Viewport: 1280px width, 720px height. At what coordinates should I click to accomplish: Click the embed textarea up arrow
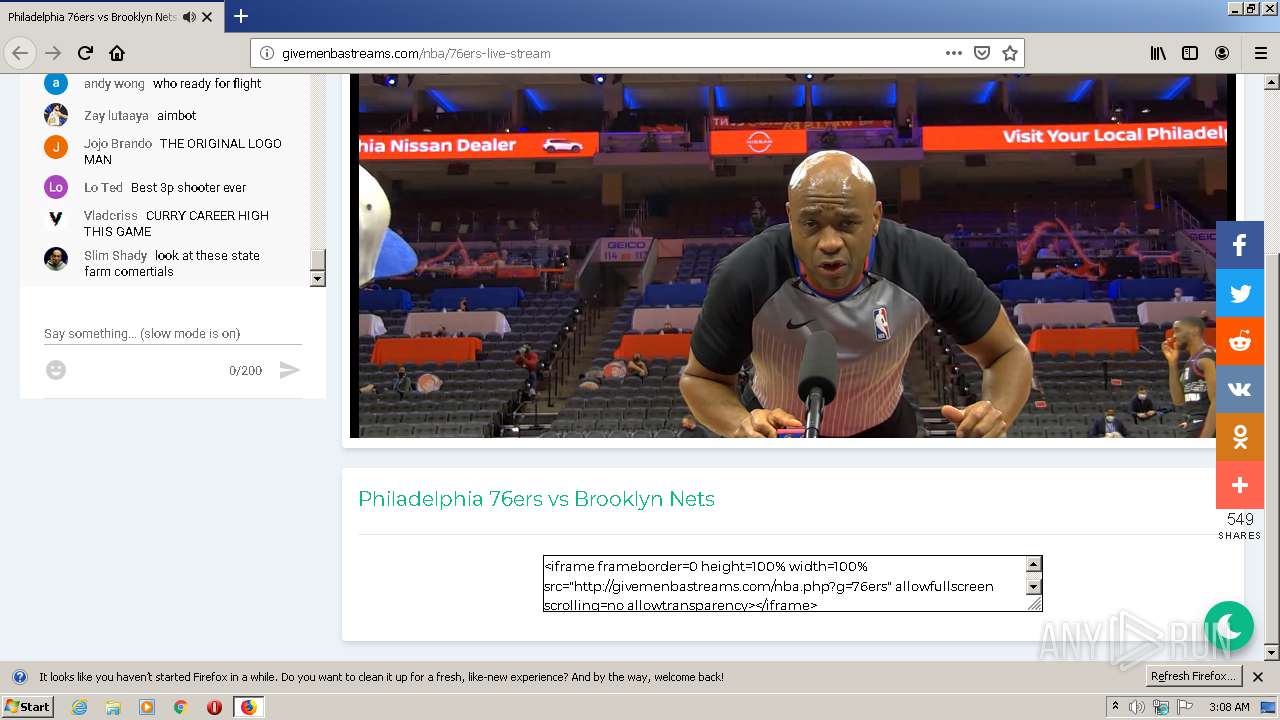[x=1034, y=564]
